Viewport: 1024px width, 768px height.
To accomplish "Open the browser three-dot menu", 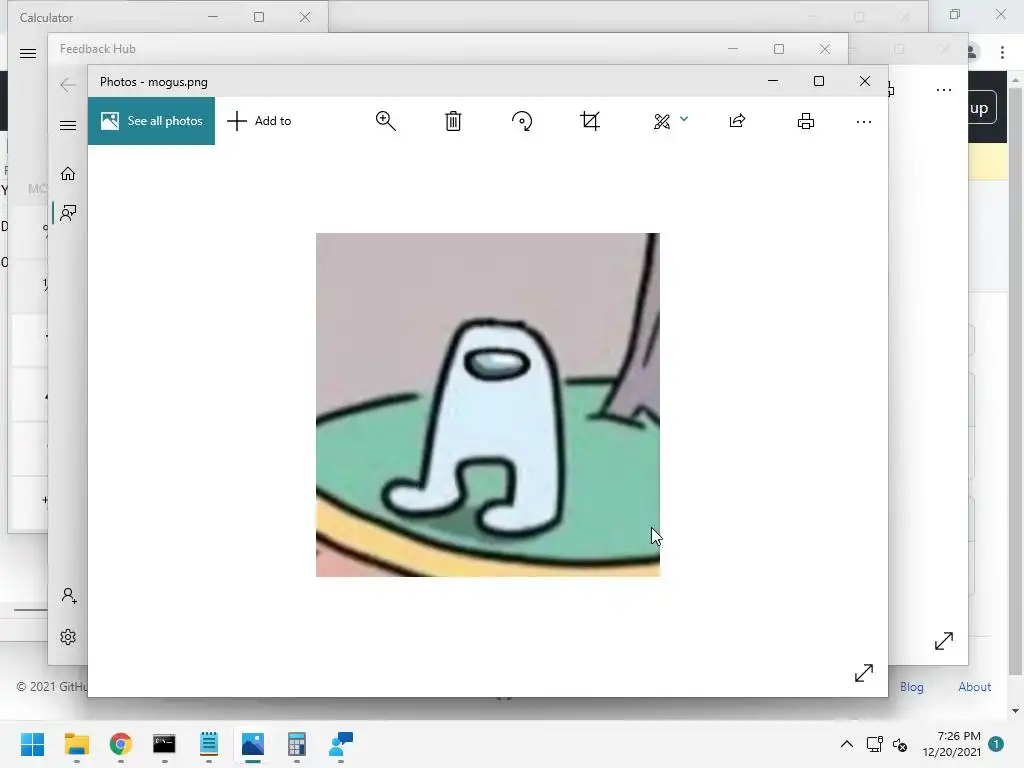I will (x=1002, y=52).
